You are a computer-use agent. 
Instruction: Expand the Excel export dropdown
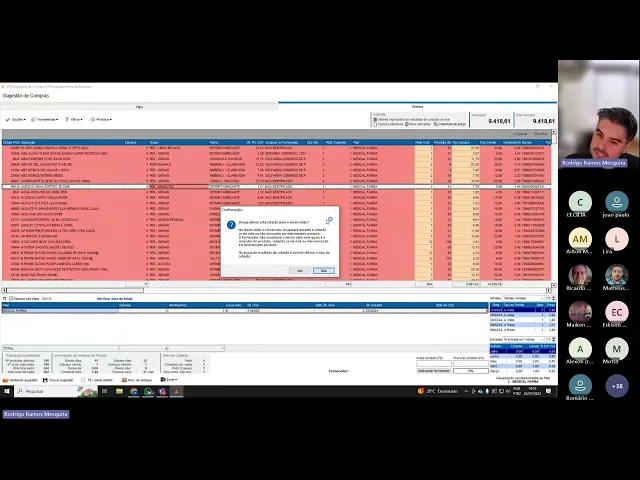tap(168, 380)
